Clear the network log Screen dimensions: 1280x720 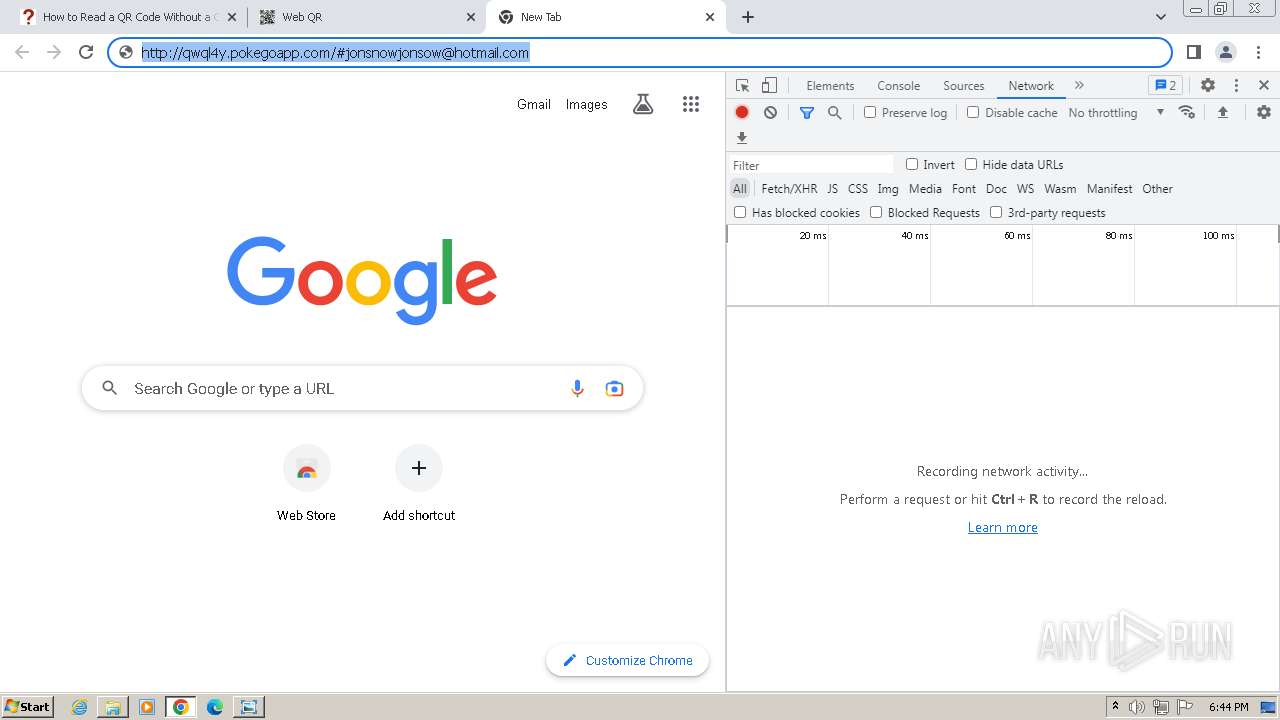point(770,113)
